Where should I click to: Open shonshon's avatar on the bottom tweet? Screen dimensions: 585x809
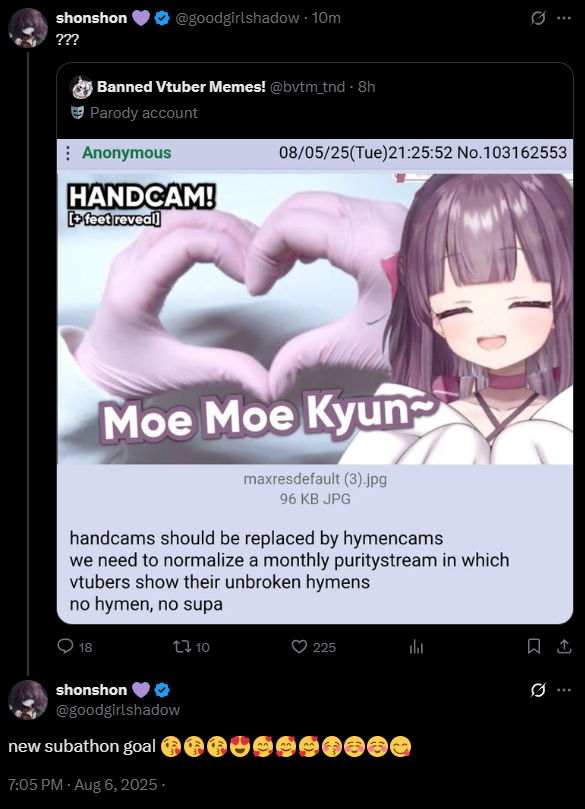pos(28,700)
